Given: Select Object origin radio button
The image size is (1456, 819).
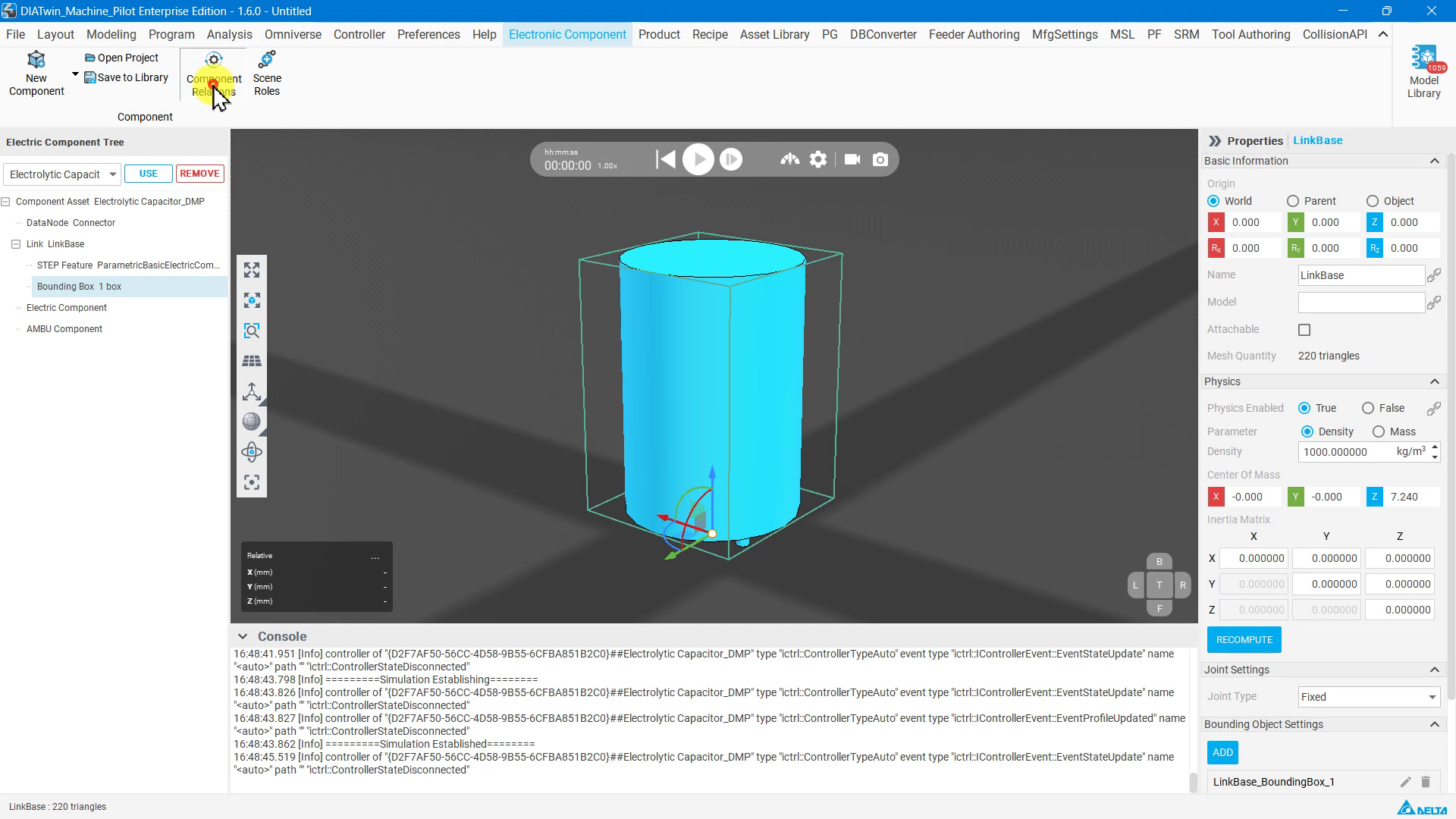Looking at the screenshot, I should click(x=1373, y=201).
